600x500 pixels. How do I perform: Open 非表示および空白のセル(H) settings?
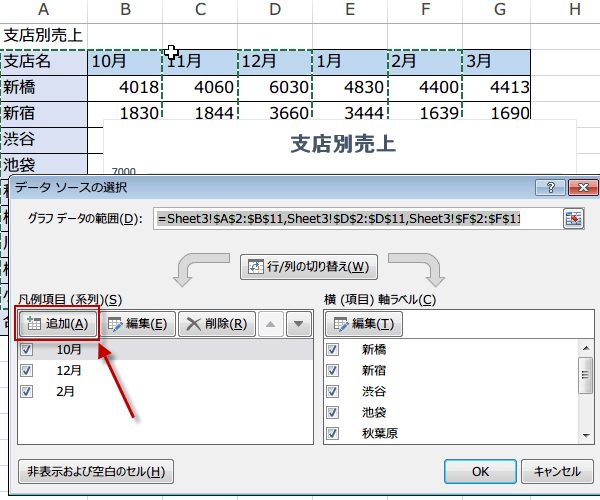[x=96, y=471]
